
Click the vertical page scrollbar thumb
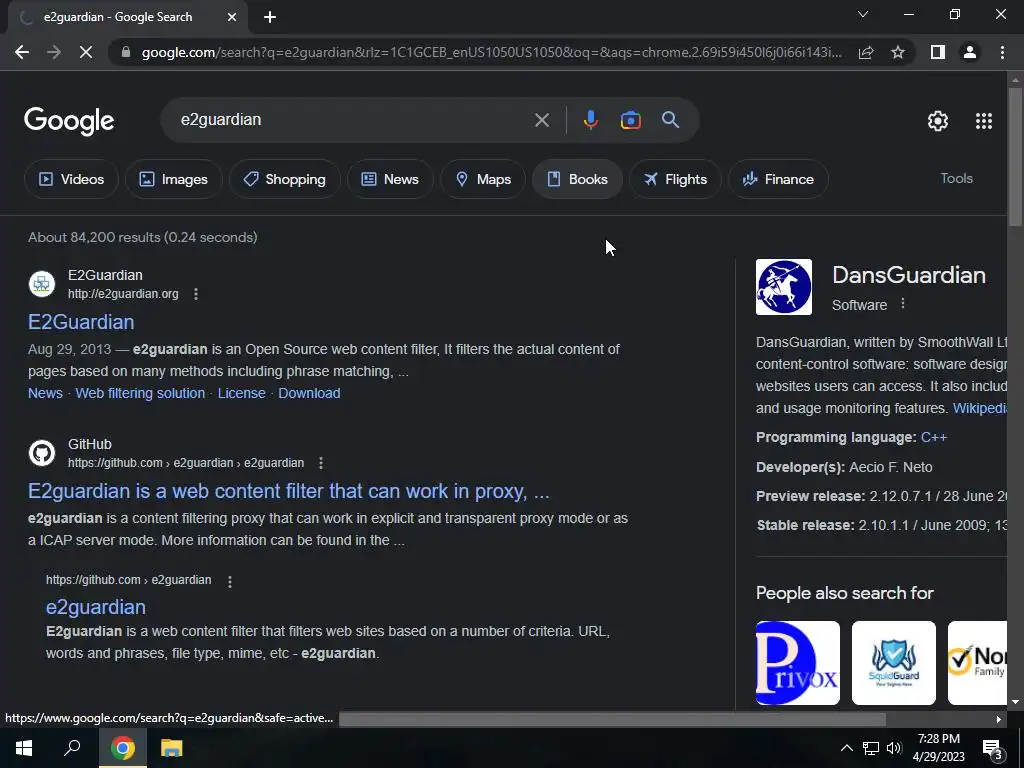point(1015,157)
